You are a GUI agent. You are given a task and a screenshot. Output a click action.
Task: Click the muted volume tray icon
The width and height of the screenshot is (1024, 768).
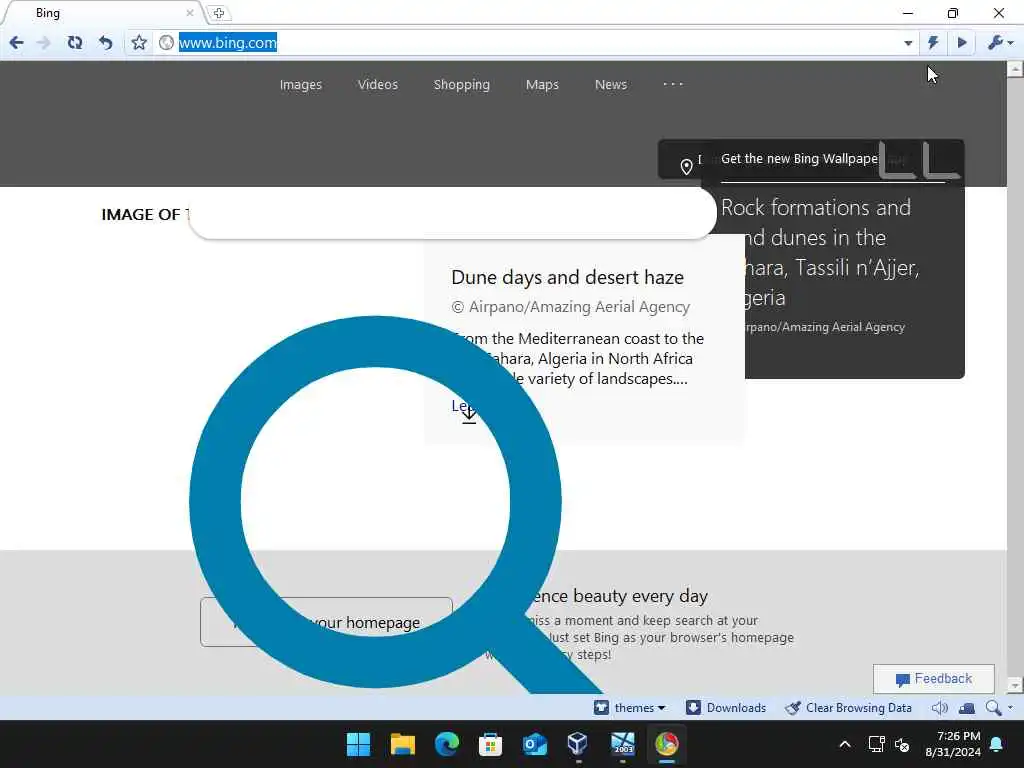903,744
